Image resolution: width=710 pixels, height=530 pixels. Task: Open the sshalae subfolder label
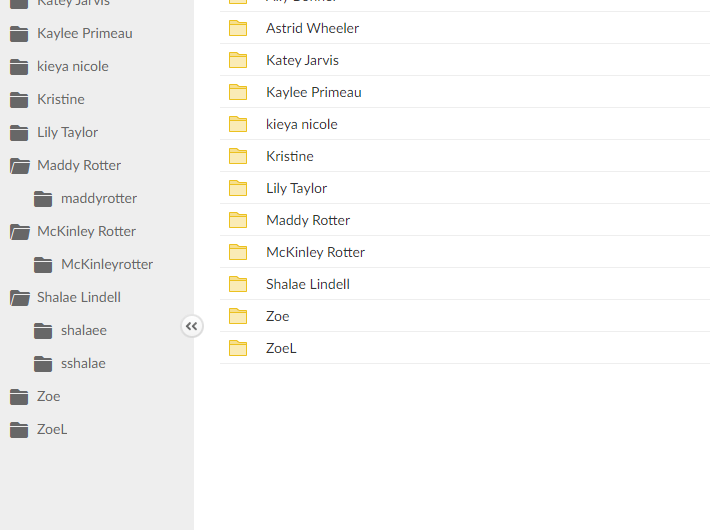83,364
